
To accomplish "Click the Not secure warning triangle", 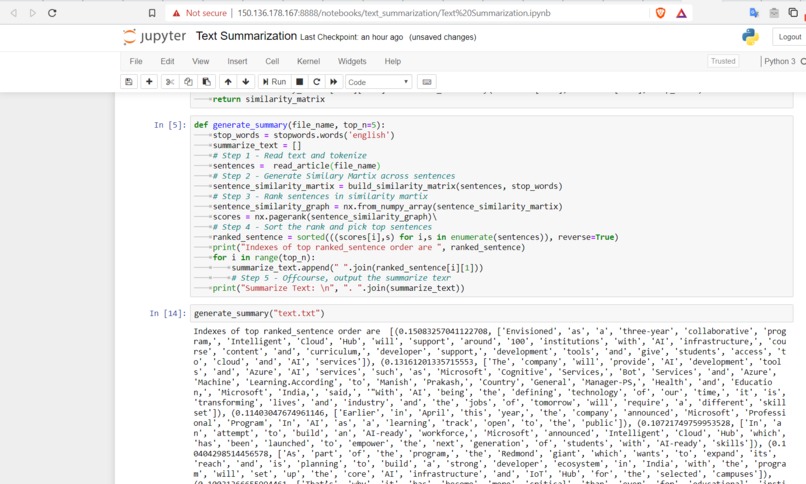I will click(176, 13).
